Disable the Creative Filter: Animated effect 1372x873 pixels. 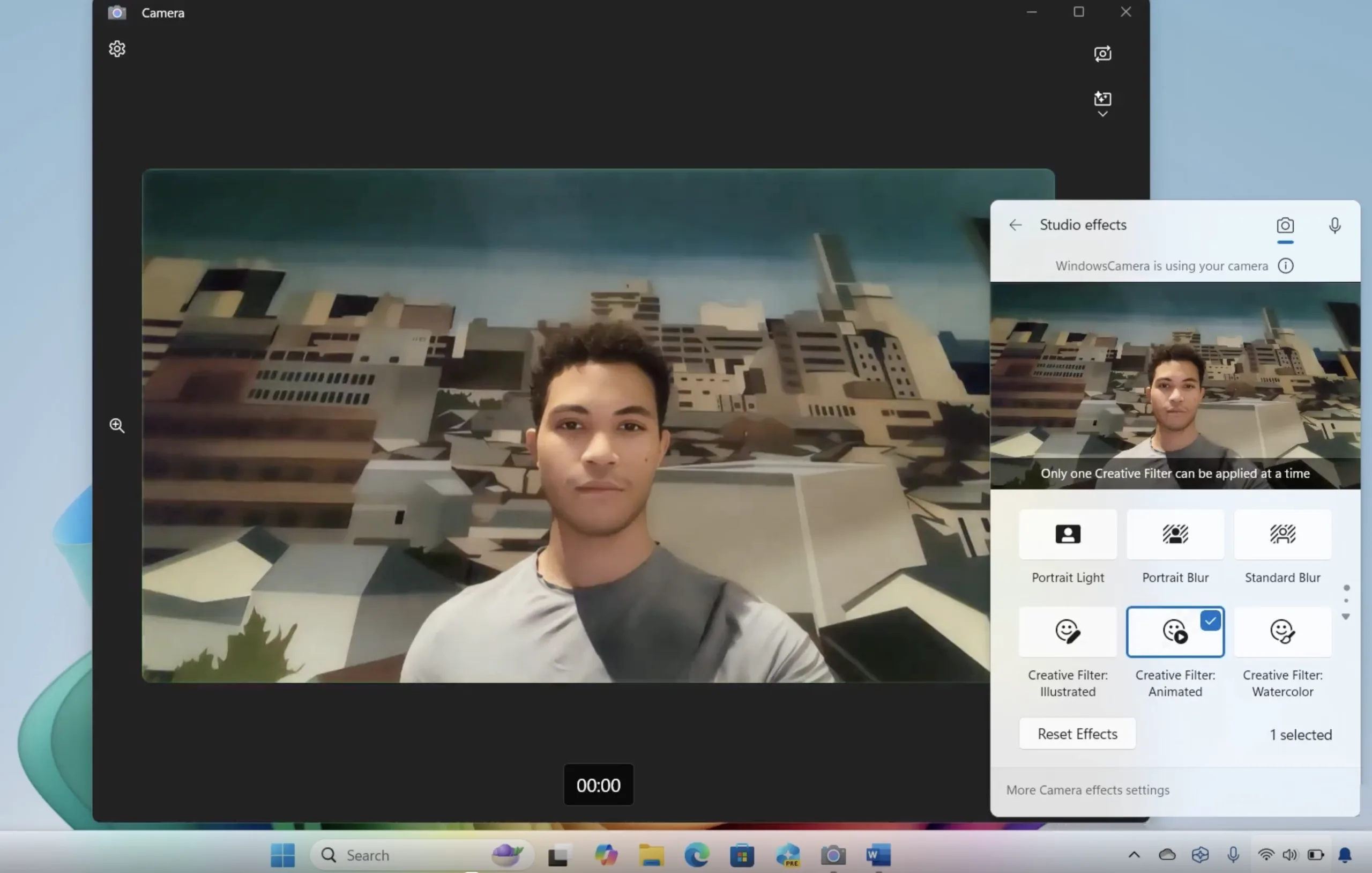(1175, 632)
